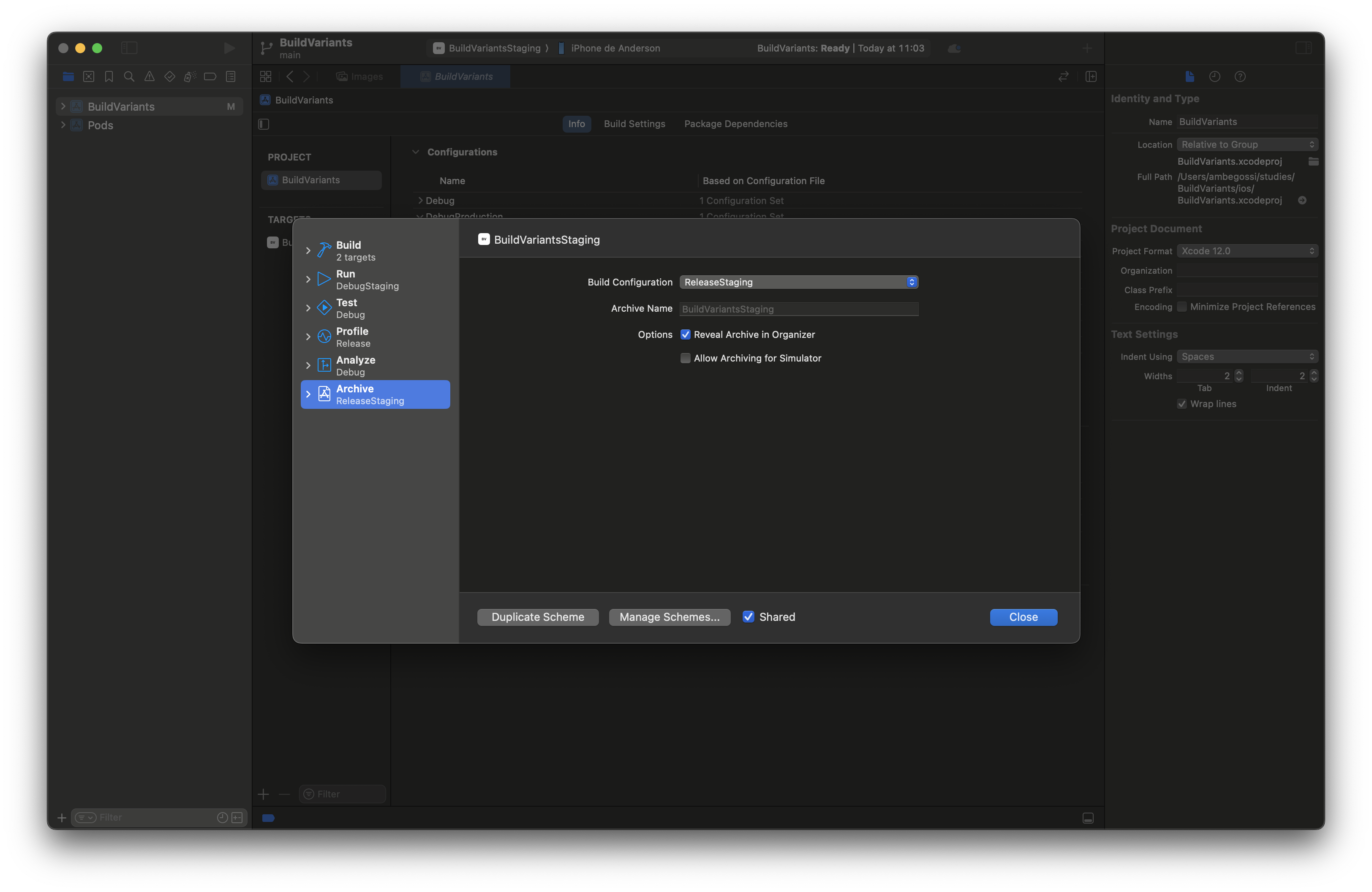Select the File inspector icon
The image size is (1372, 892).
tap(1189, 76)
